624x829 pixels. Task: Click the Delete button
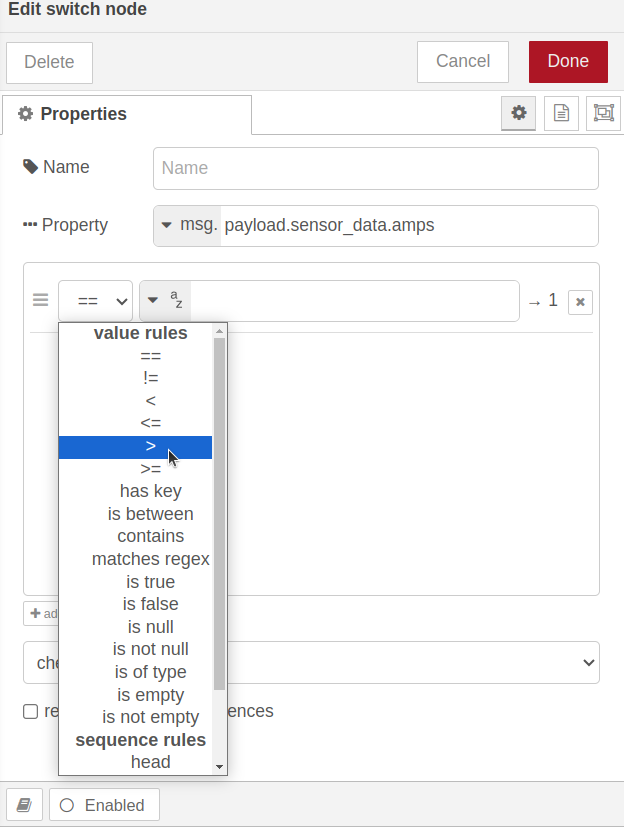tap(49, 62)
